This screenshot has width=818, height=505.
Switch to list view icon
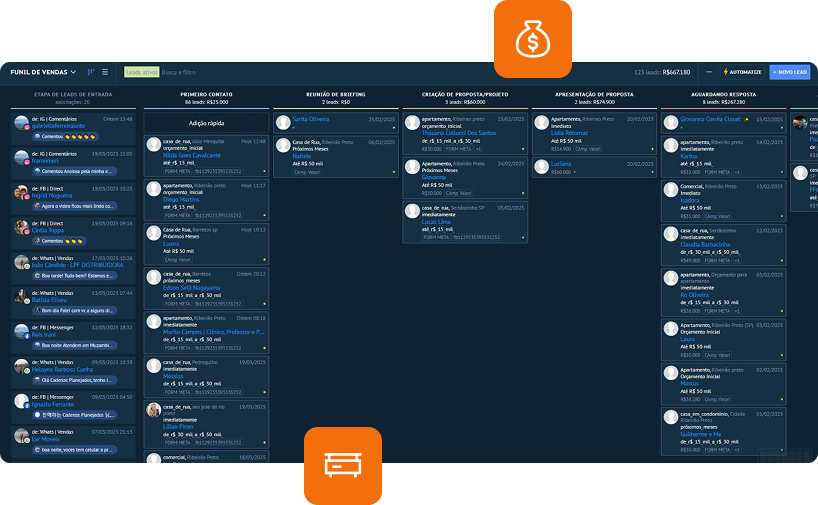click(x=105, y=72)
